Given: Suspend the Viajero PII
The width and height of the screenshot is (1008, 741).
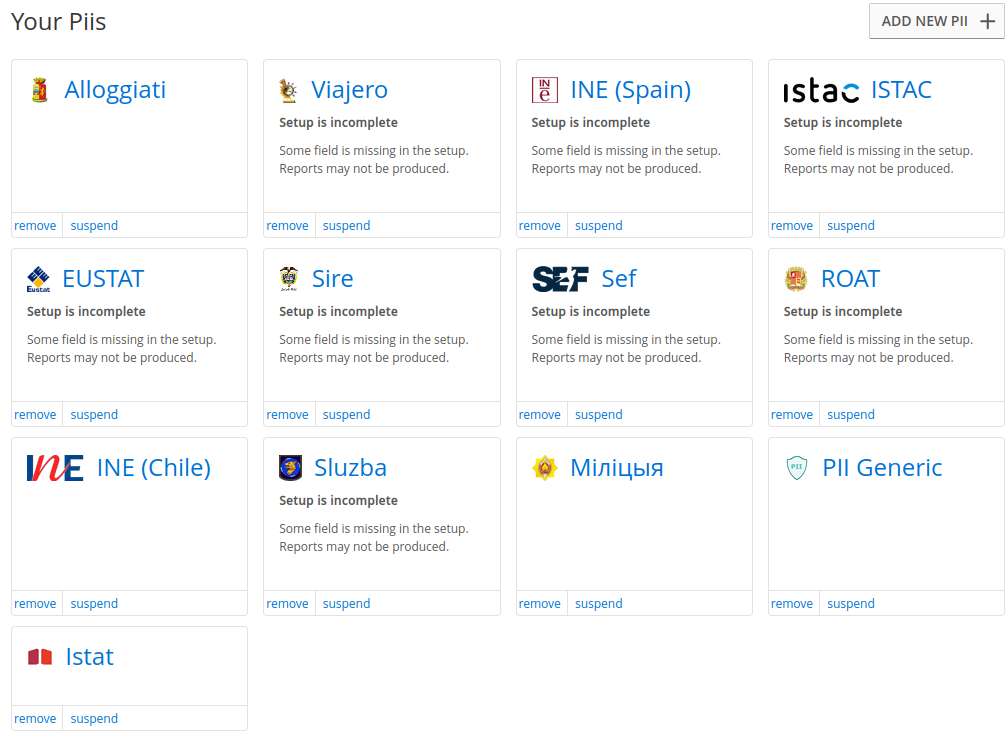Looking at the screenshot, I should [x=346, y=226].
